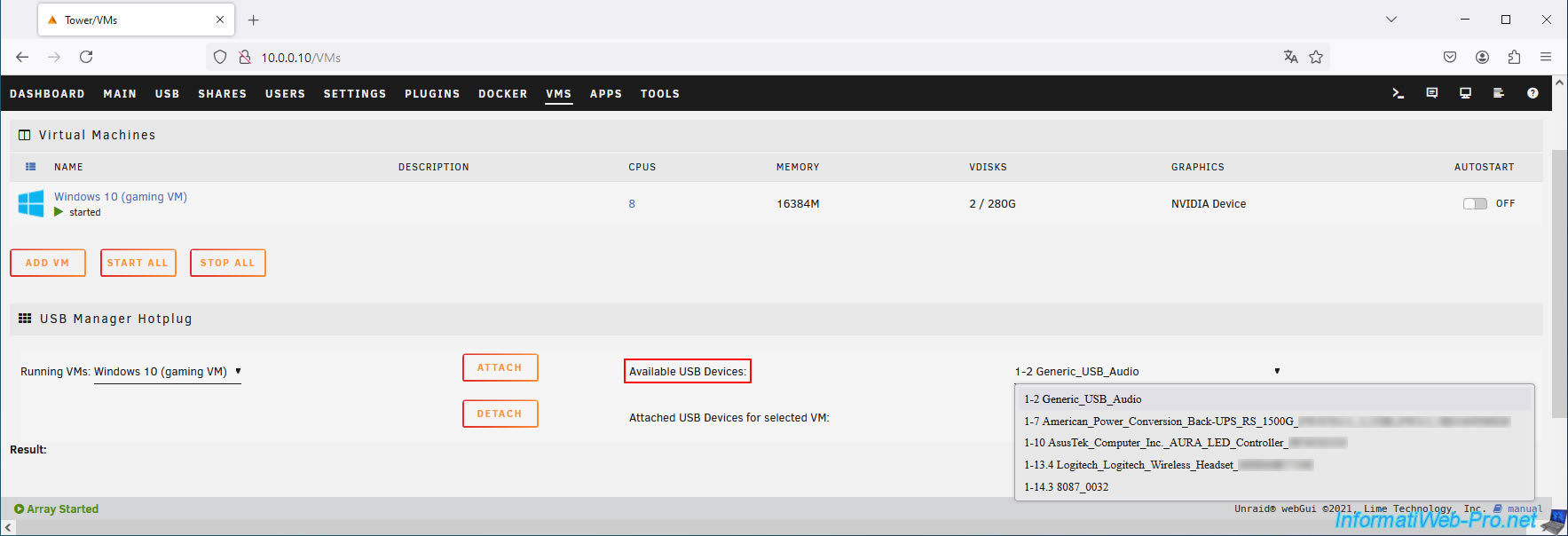Open the log viewer icon
The width and height of the screenshot is (1568, 536).
pos(1499,93)
